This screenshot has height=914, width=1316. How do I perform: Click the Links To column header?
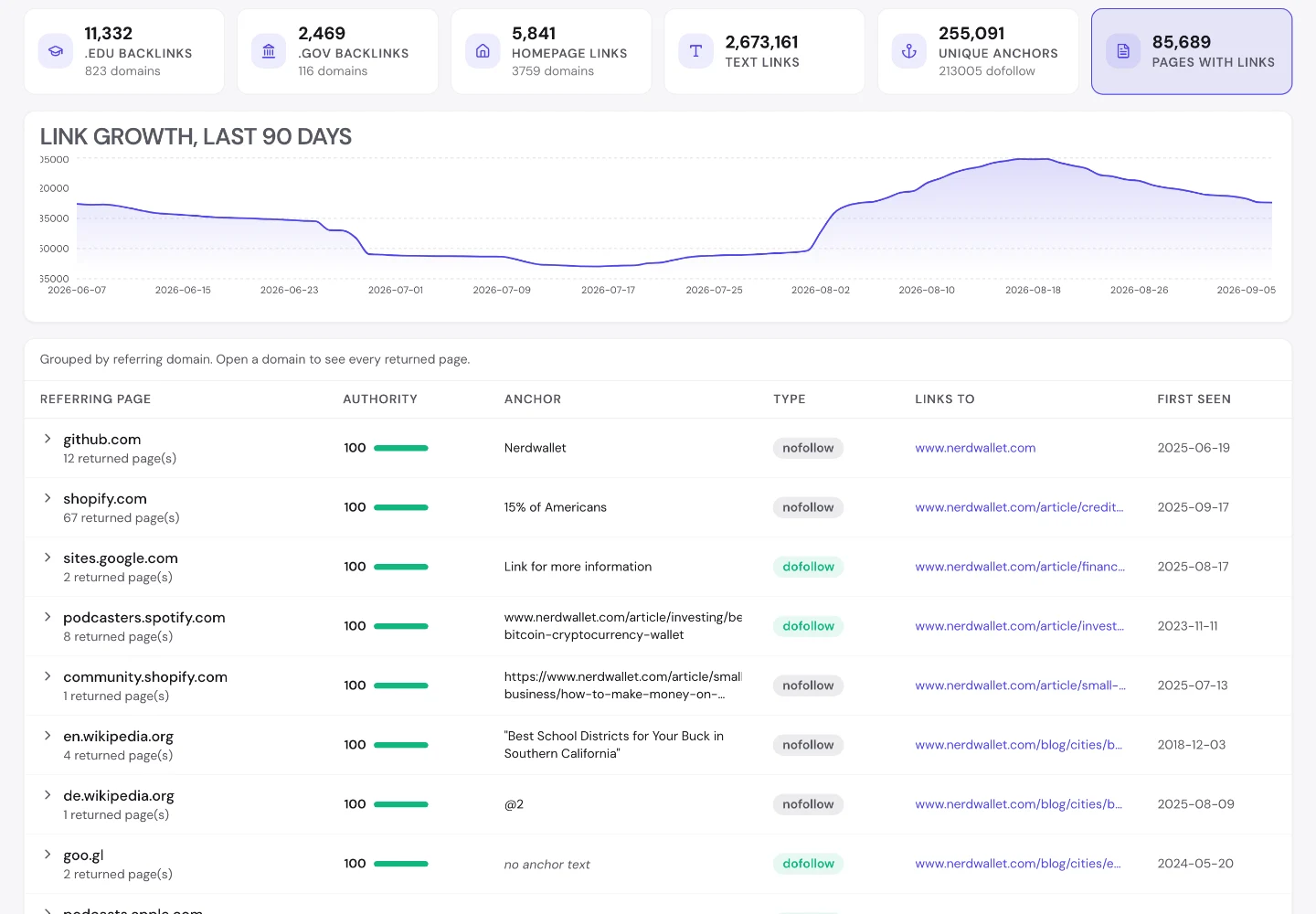pos(945,399)
